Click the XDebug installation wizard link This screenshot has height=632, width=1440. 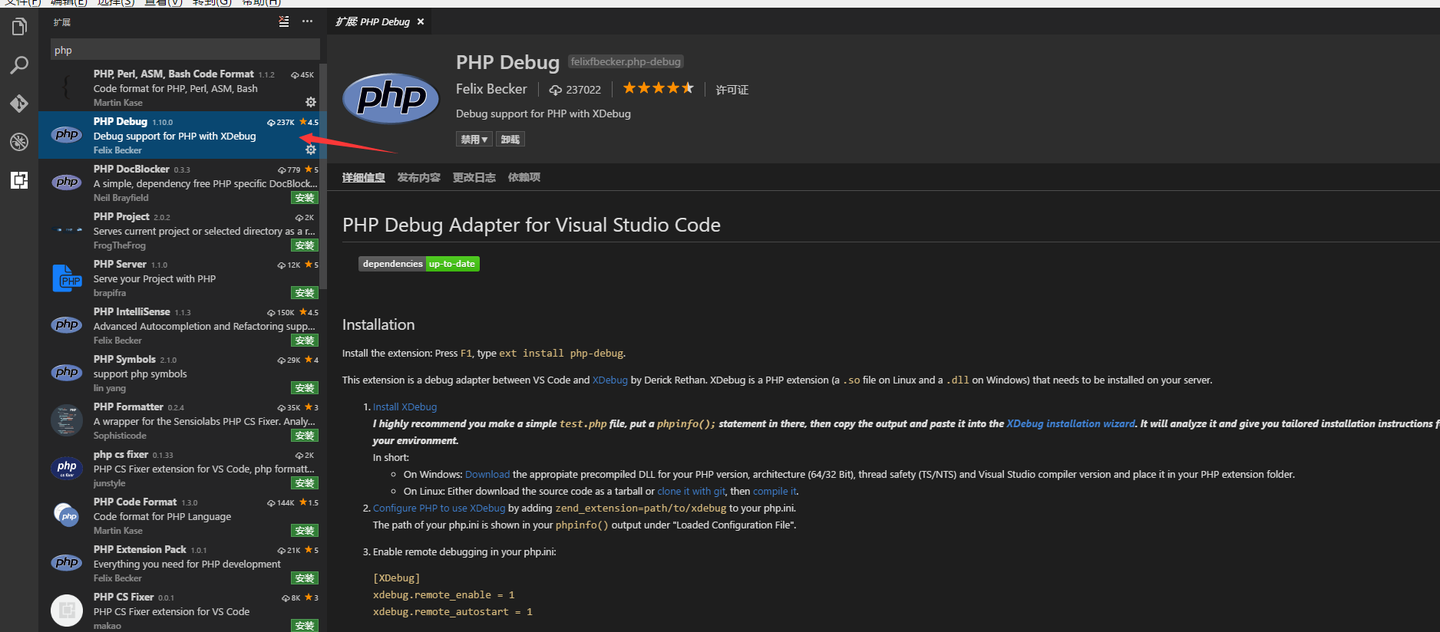[x=1070, y=423]
